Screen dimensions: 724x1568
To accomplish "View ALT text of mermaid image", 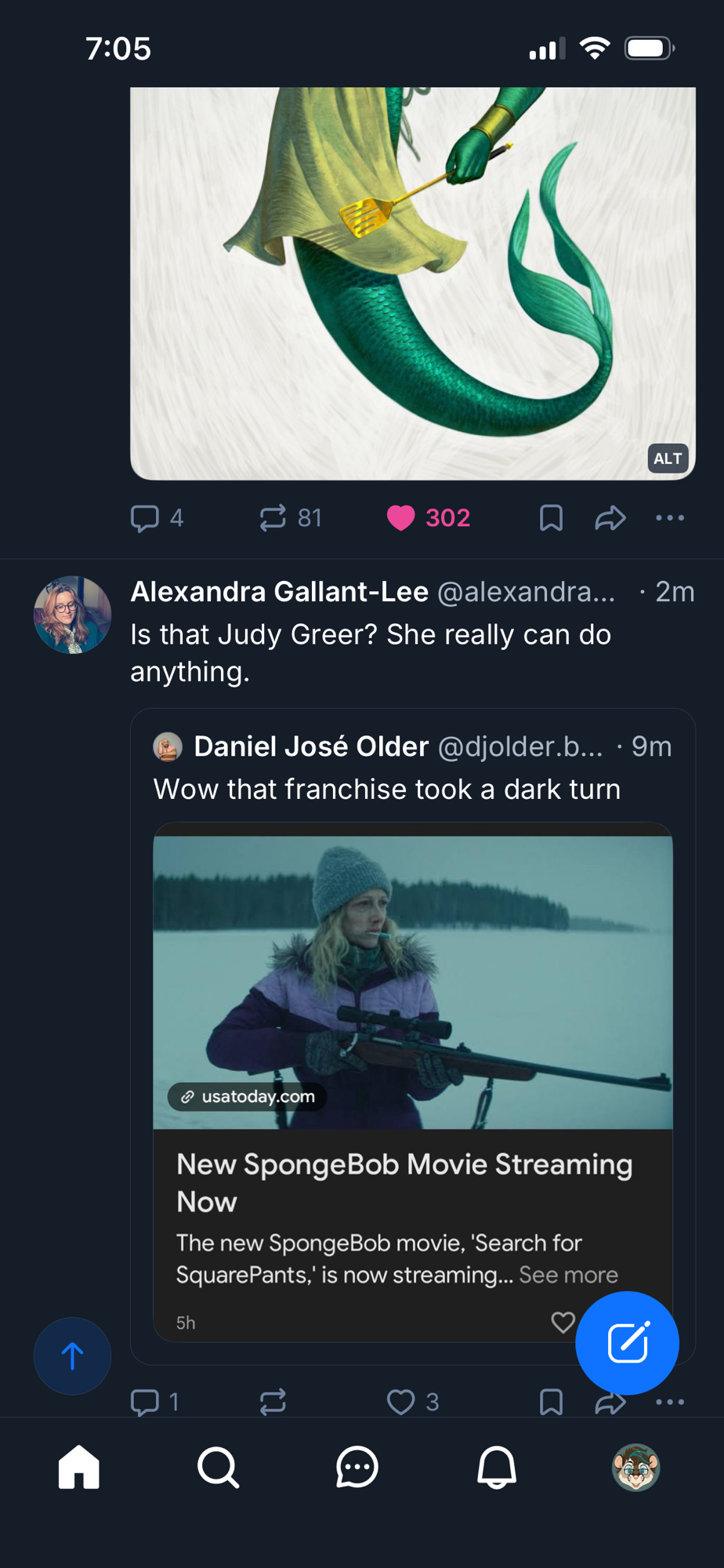I will click(x=668, y=459).
